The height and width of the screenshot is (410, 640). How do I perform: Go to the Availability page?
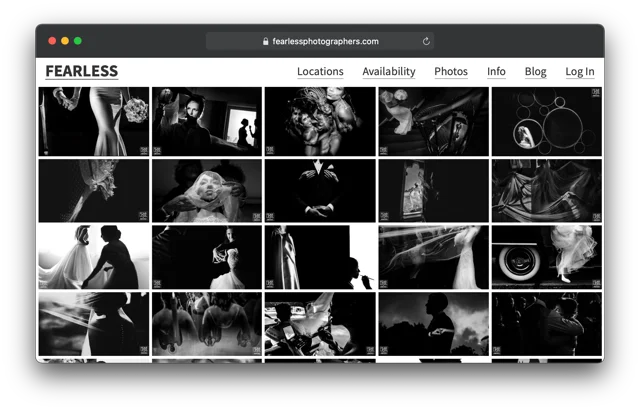coord(389,71)
